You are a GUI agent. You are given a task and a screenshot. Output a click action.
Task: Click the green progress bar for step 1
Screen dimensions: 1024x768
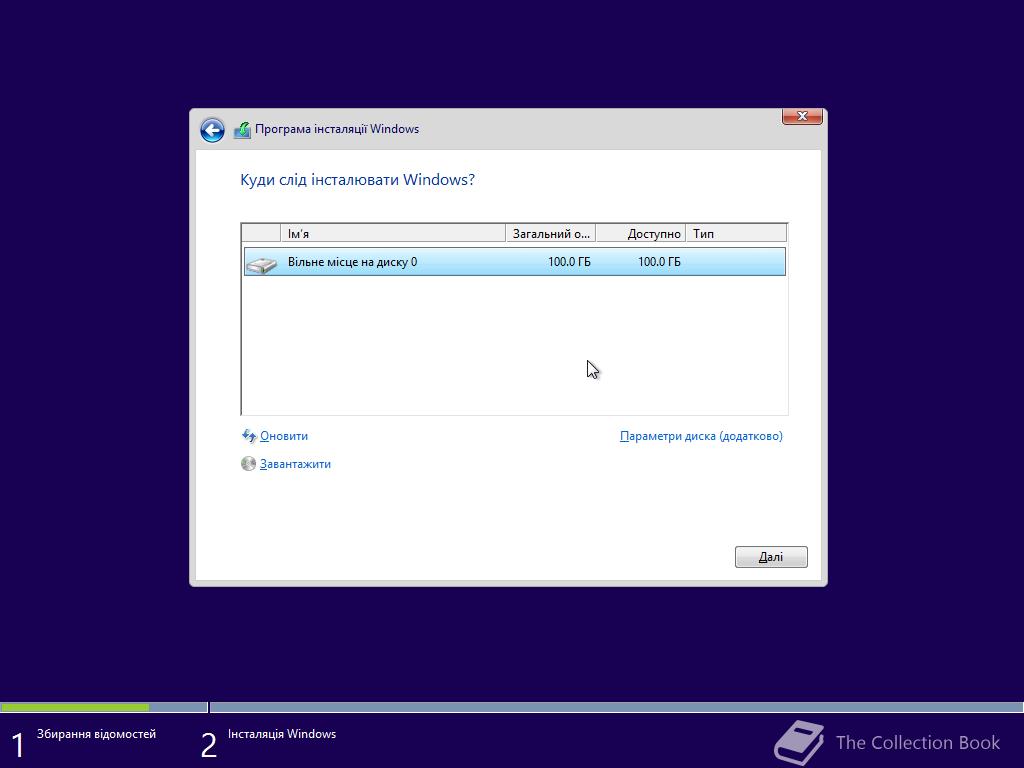coord(75,707)
